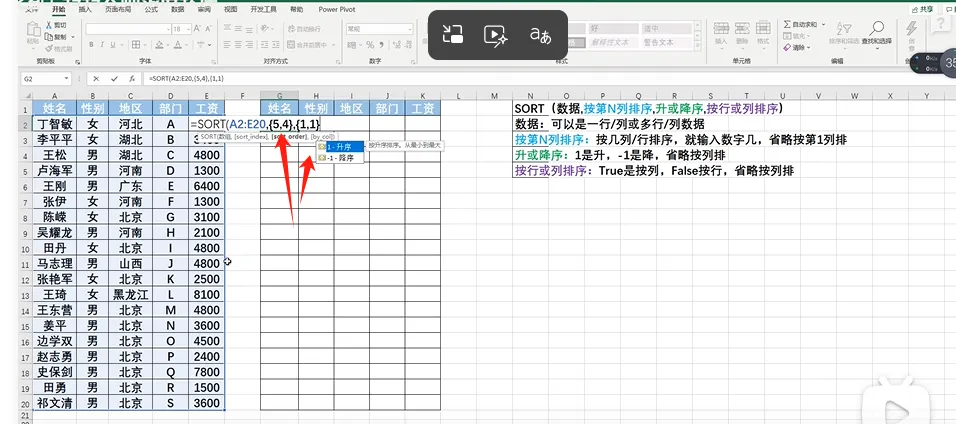The width and height of the screenshot is (956, 424).
Task: Click the increase decimal icon
Action: tap(398, 45)
